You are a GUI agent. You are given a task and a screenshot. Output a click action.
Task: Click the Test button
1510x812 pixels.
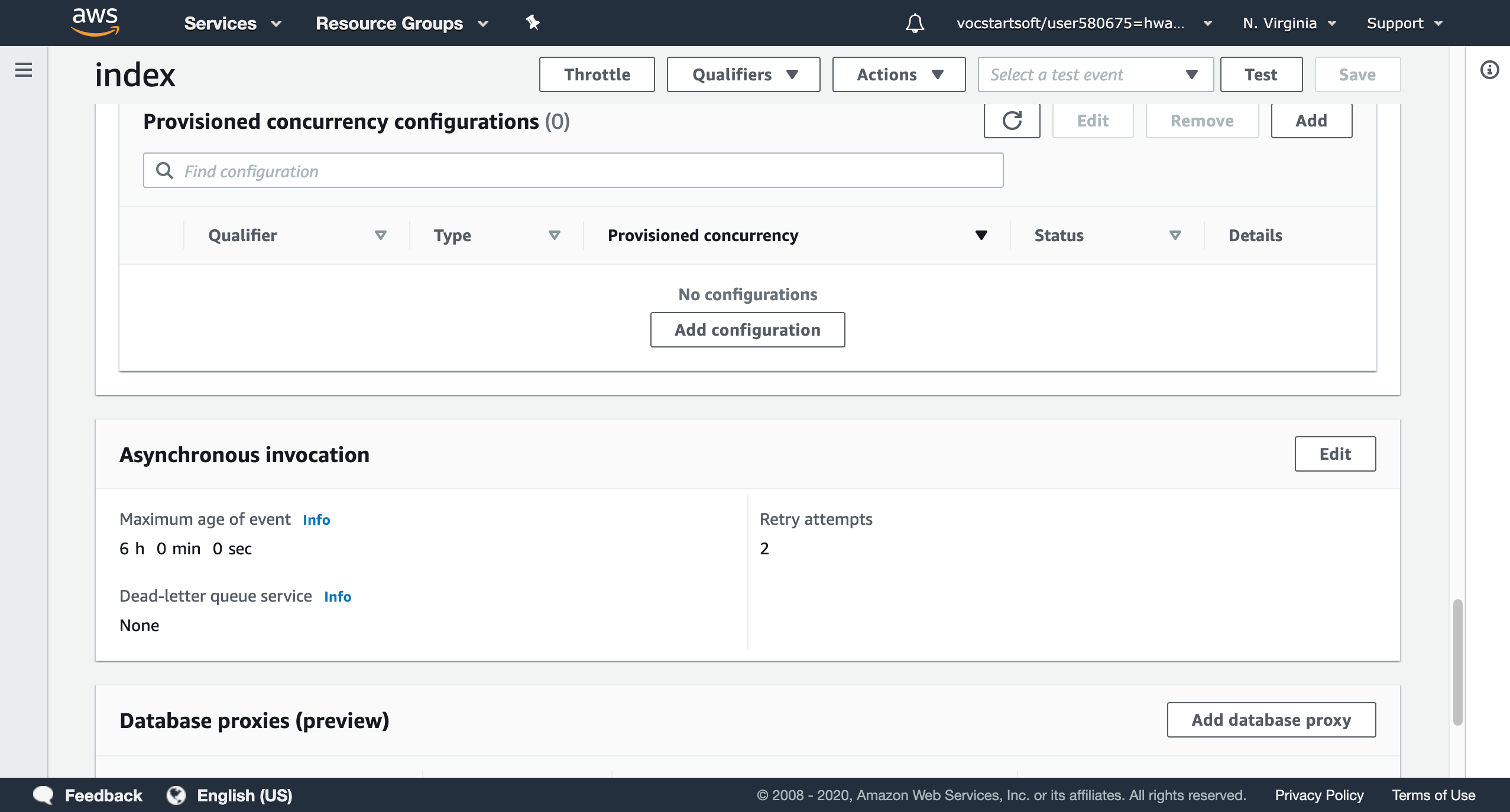(1261, 74)
